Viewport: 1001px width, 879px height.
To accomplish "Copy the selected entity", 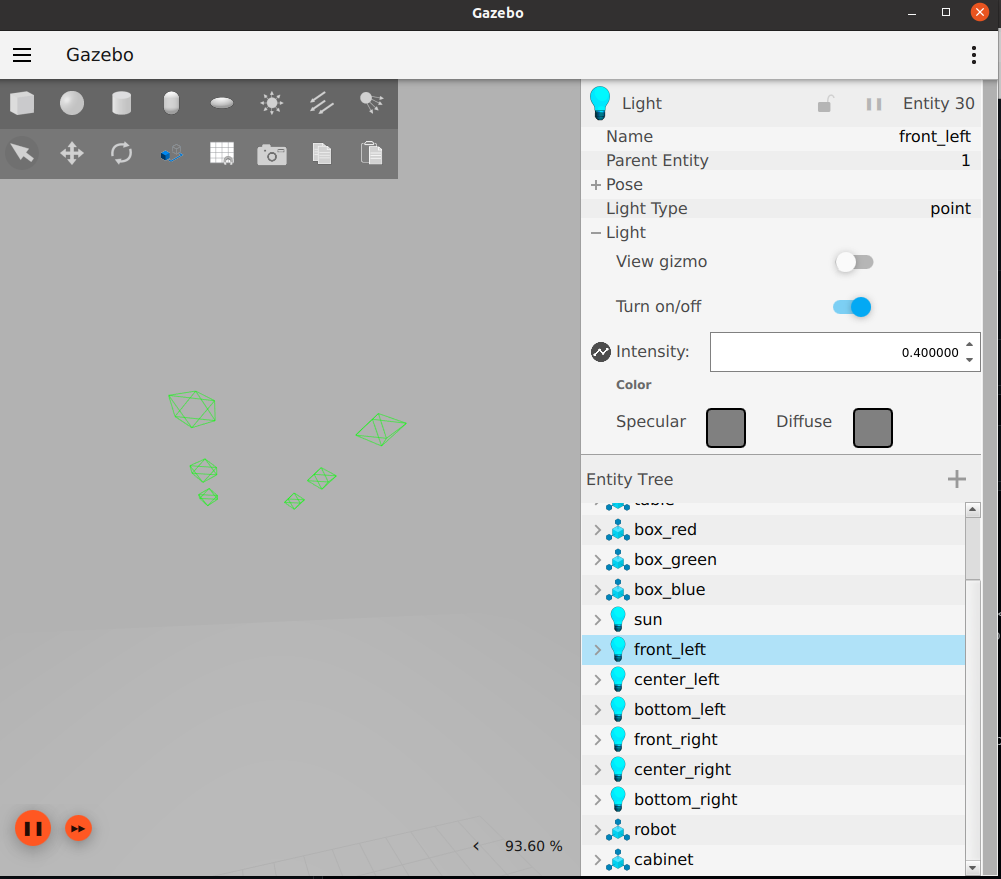I will point(322,153).
